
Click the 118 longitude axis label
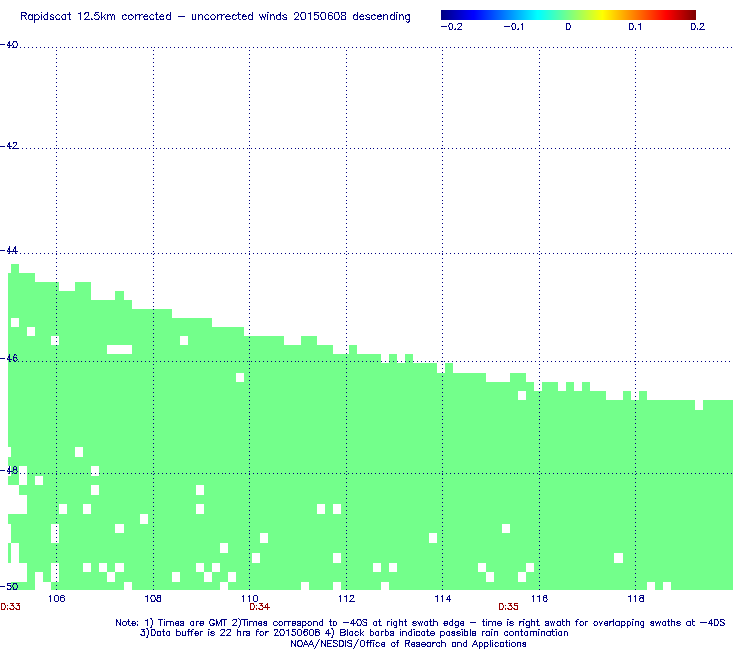[636, 599]
